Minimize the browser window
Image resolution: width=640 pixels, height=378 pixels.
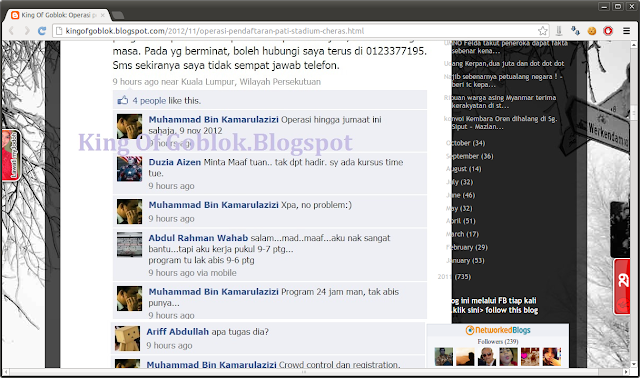click(604, 7)
